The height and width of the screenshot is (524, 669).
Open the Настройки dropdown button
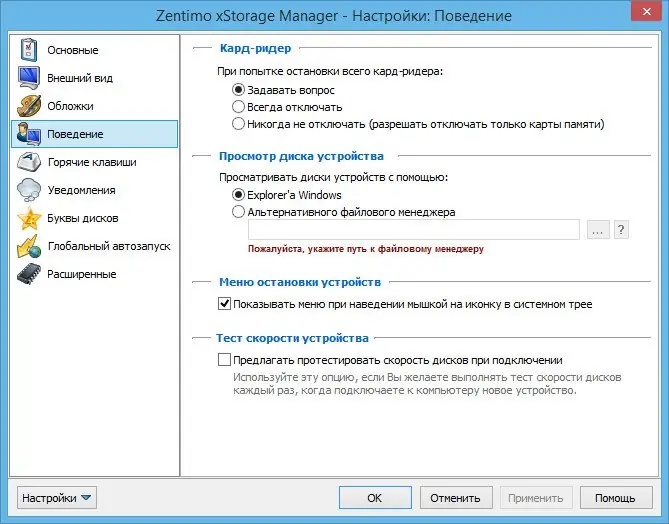(57, 497)
